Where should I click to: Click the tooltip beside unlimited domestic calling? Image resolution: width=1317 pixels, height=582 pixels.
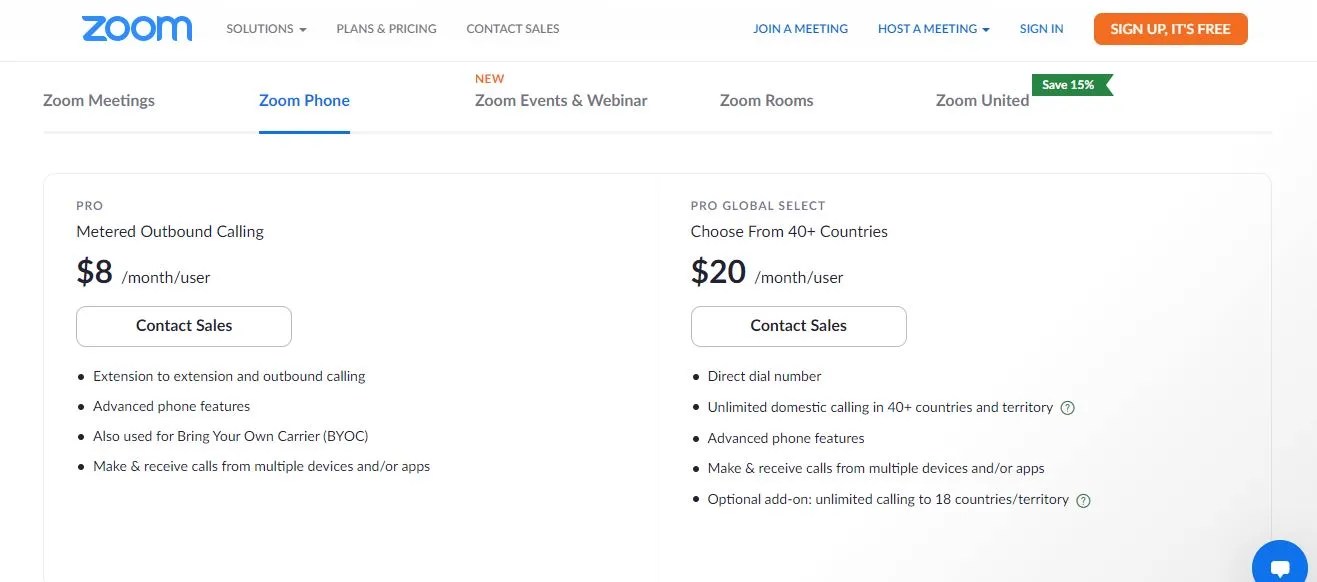click(x=1067, y=407)
